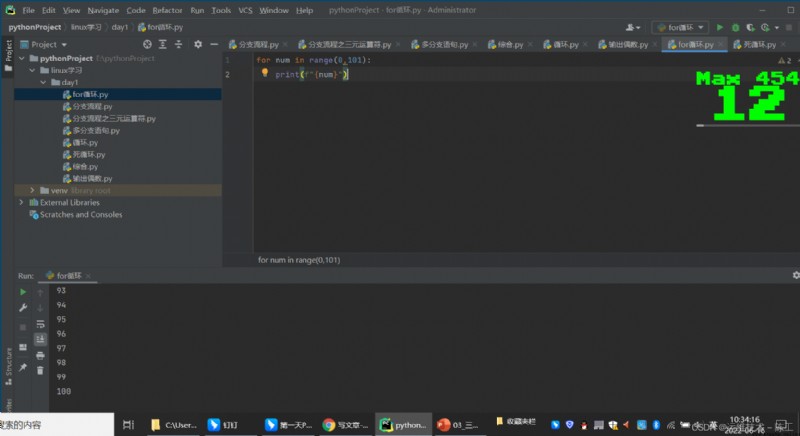The image size is (800, 436).
Task: Close the for循环.py editor tab
Action: point(721,45)
